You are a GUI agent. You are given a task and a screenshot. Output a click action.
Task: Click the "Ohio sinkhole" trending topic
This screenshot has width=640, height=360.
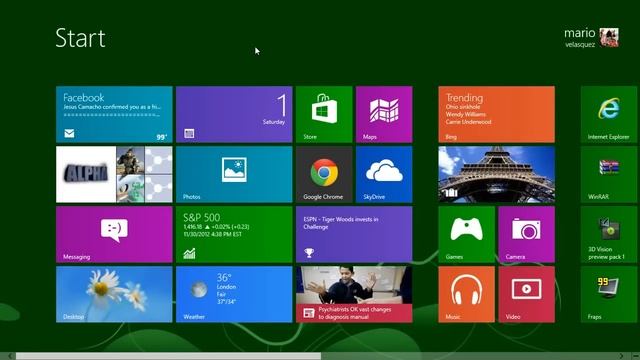click(x=463, y=107)
